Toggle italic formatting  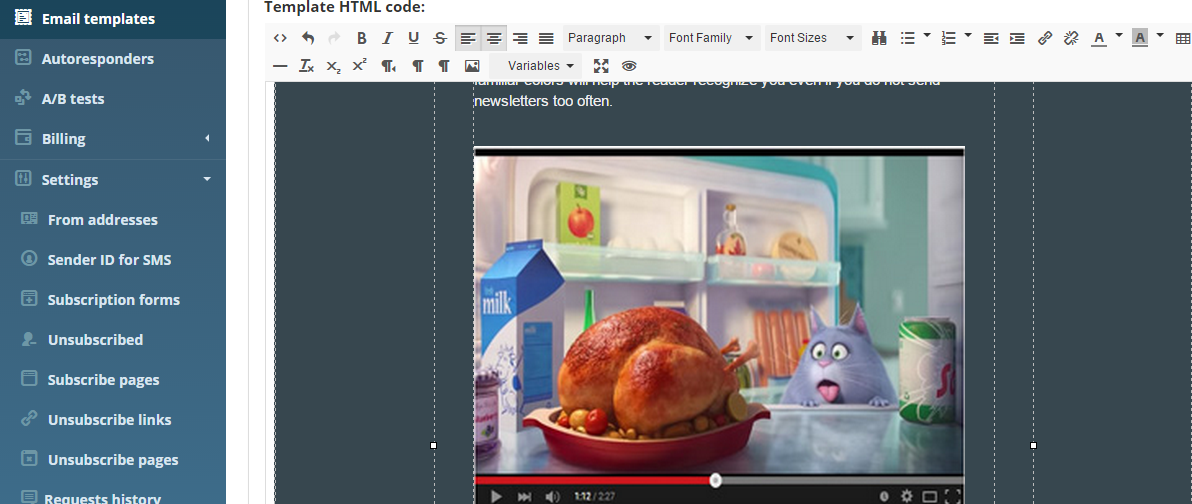click(x=388, y=38)
